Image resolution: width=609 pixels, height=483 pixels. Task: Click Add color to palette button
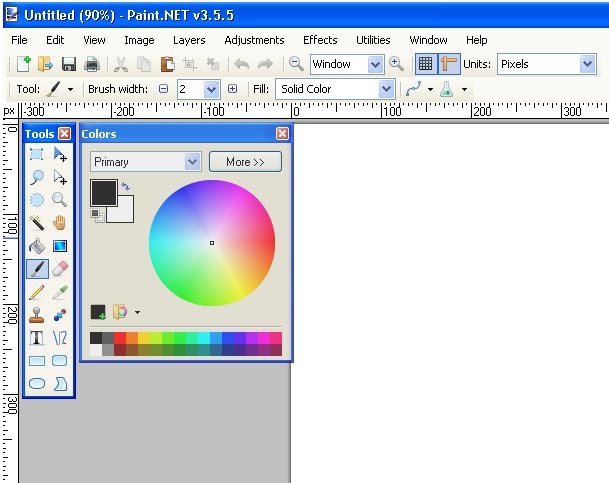point(98,312)
